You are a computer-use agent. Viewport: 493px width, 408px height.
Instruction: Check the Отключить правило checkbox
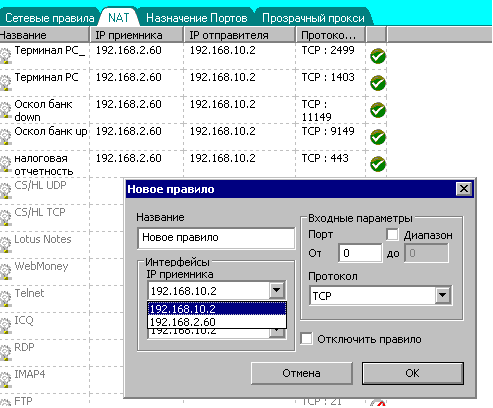(306, 339)
